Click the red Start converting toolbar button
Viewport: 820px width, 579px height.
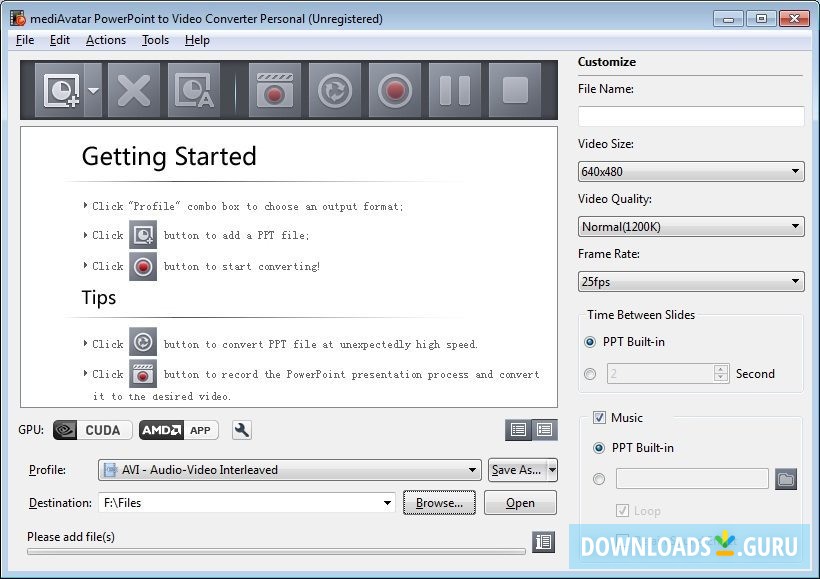[x=394, y=90]
